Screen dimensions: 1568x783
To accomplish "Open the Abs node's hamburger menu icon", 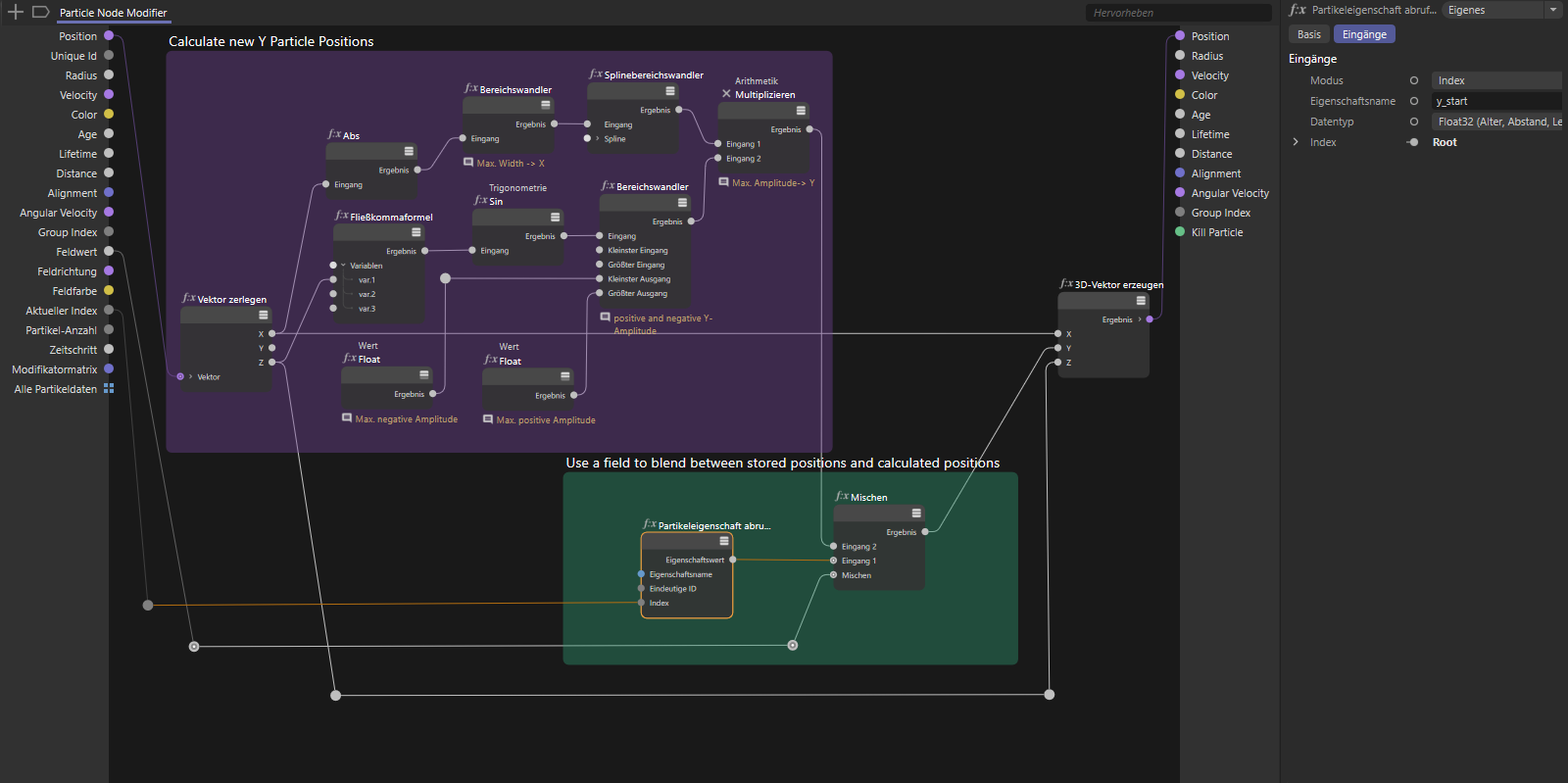I will coord(409,151).
